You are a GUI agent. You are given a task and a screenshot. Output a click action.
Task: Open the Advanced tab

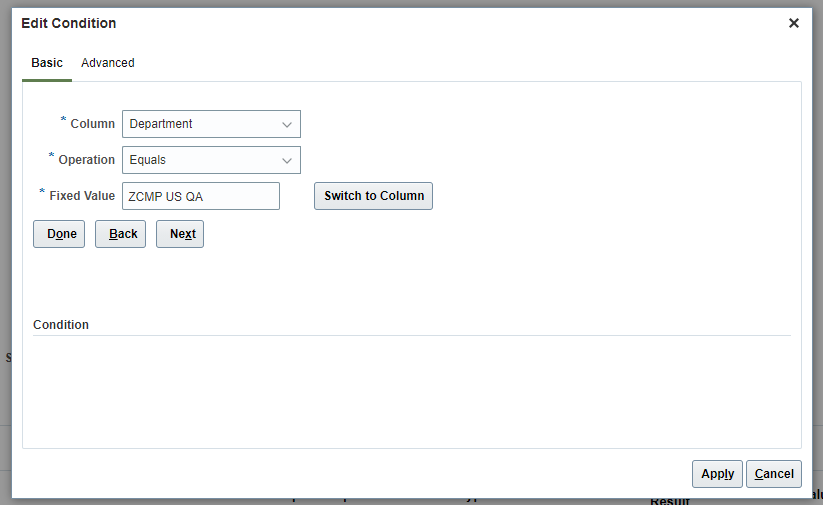[x=108, y=63]
